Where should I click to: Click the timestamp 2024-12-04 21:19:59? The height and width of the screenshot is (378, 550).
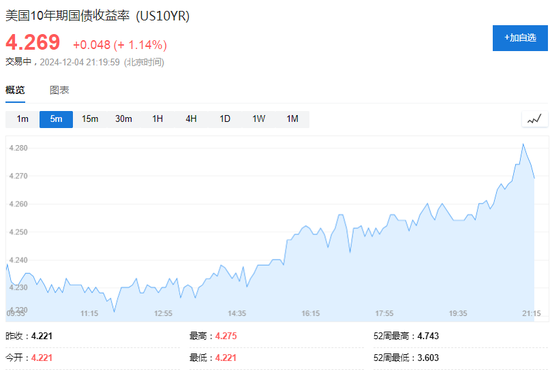(x=80, y=62)
